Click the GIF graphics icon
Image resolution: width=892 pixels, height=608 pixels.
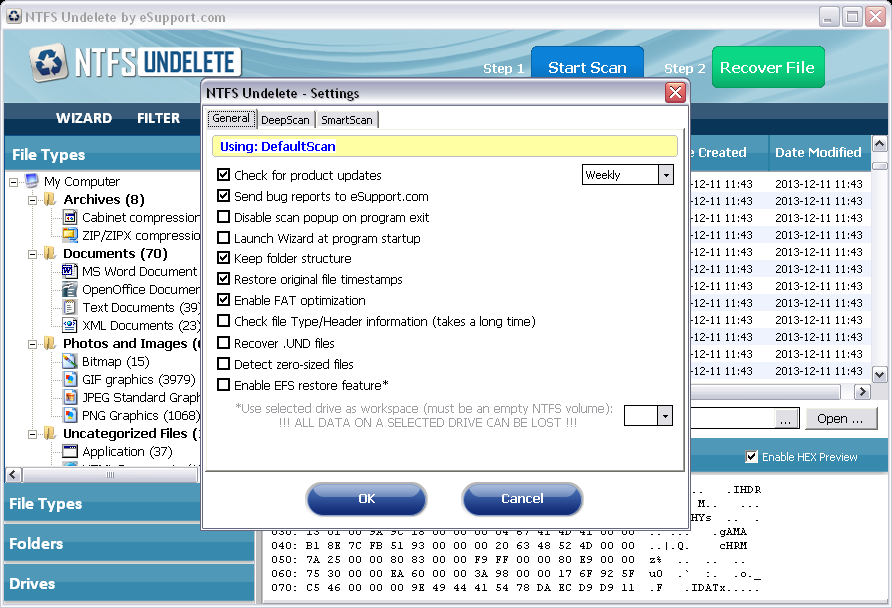coord(70,379)
